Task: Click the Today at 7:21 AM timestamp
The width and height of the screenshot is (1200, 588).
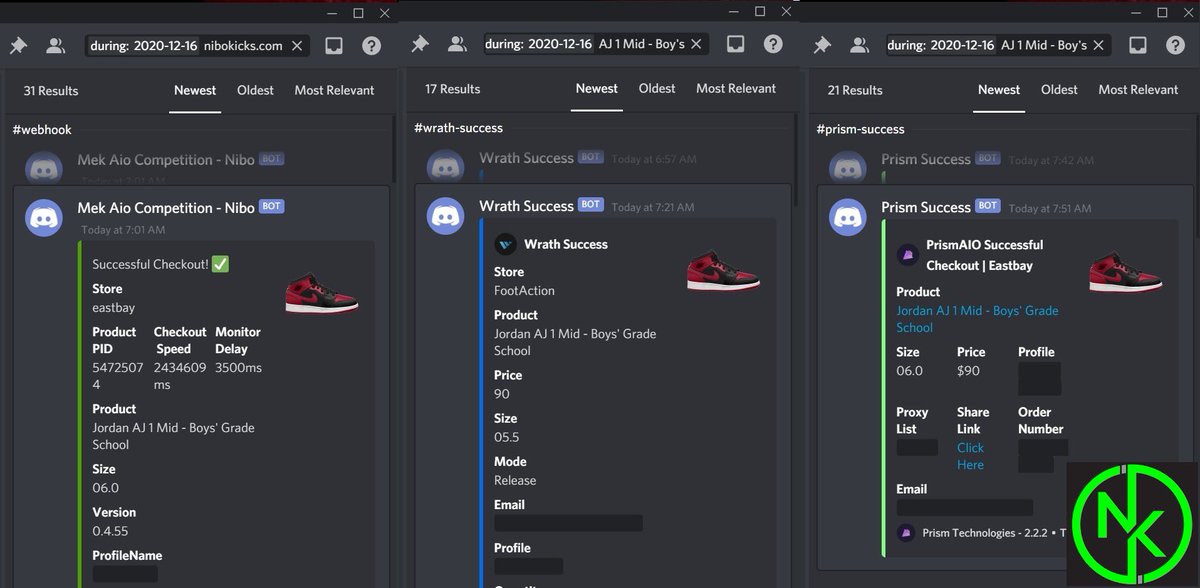Action: pyautogui.click(x=652, y=207)
